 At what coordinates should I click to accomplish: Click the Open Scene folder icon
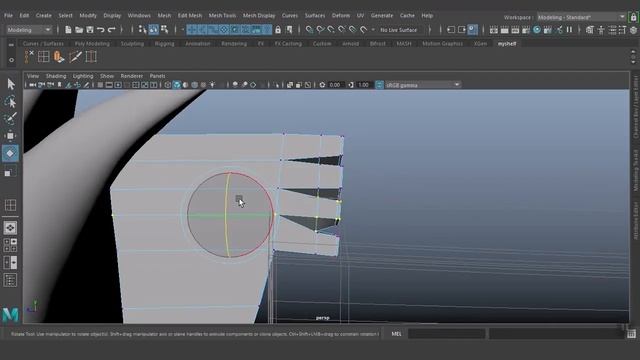[x=79, y=30]
